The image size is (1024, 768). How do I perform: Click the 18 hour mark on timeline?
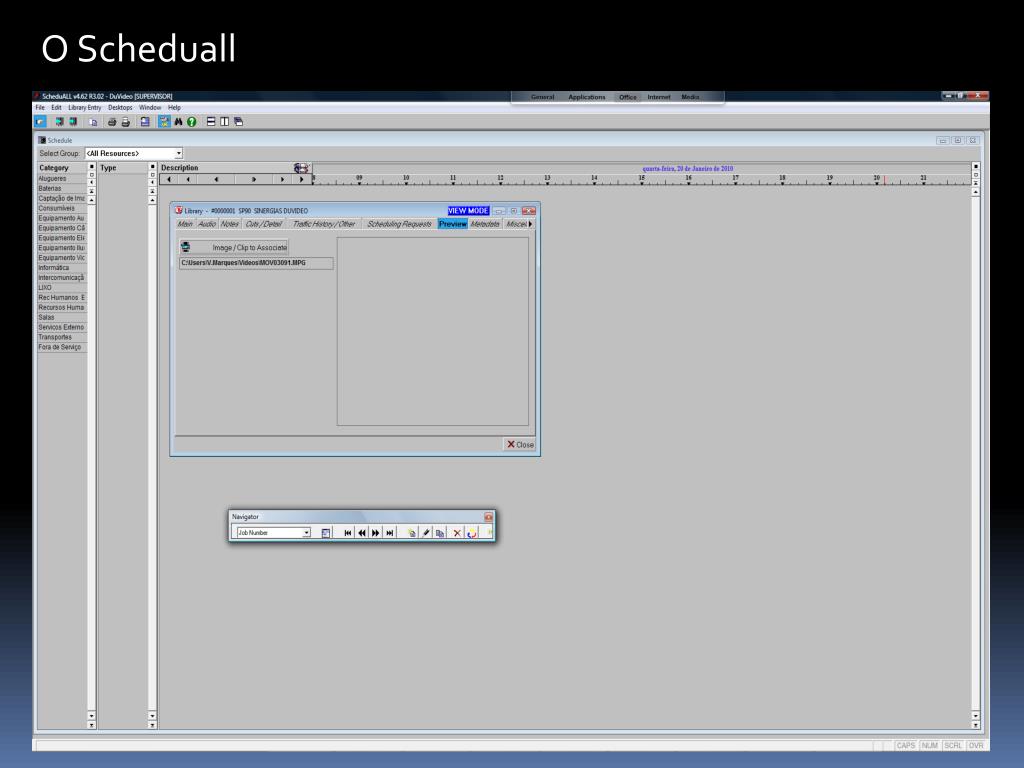coord(782,179)
